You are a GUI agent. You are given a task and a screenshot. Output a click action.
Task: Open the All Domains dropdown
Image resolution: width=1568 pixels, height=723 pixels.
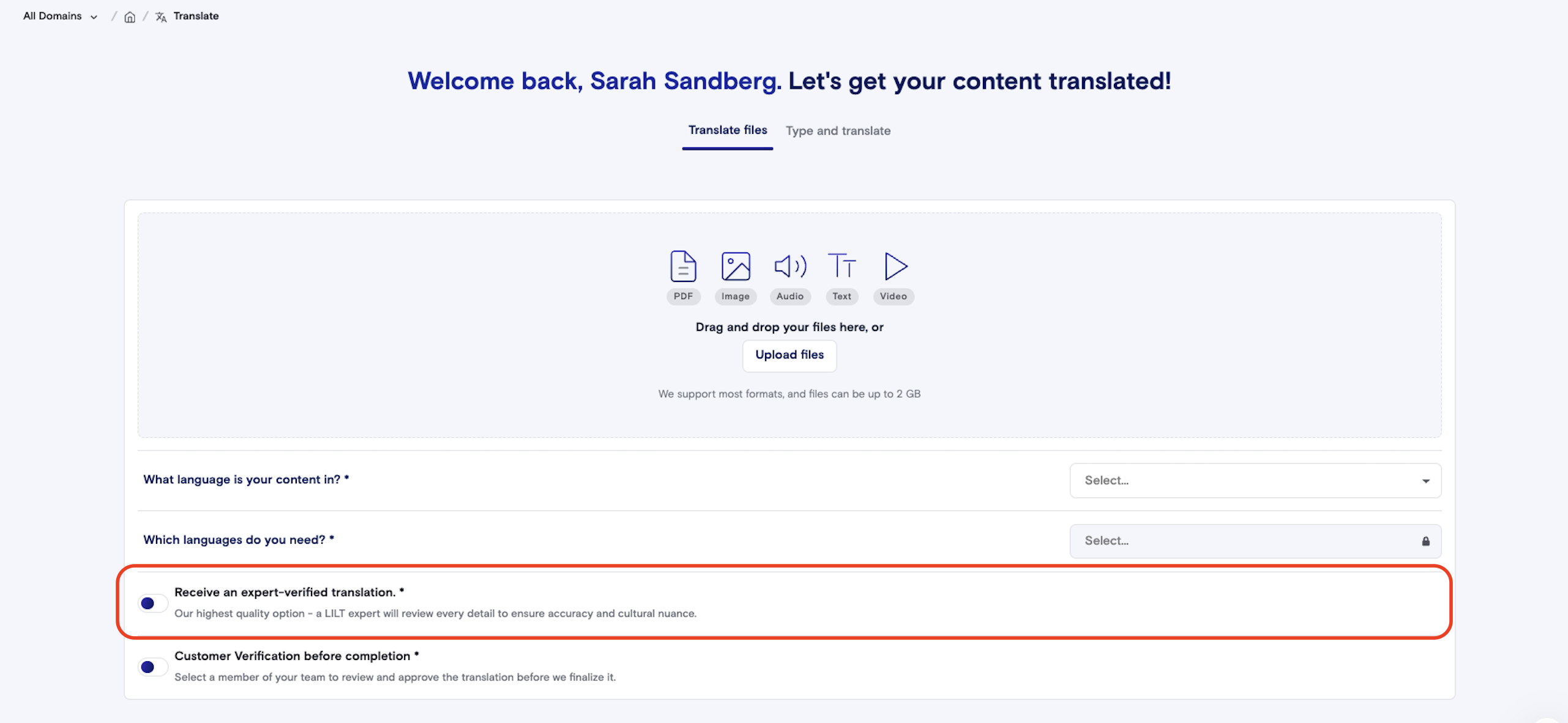[x=60, y=16]
